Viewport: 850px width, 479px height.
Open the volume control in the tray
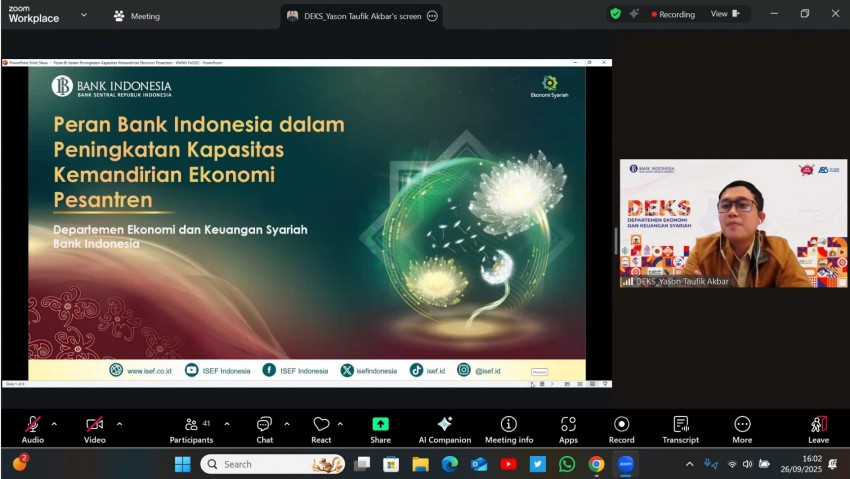pyautogui.click(x=748, y=464)
